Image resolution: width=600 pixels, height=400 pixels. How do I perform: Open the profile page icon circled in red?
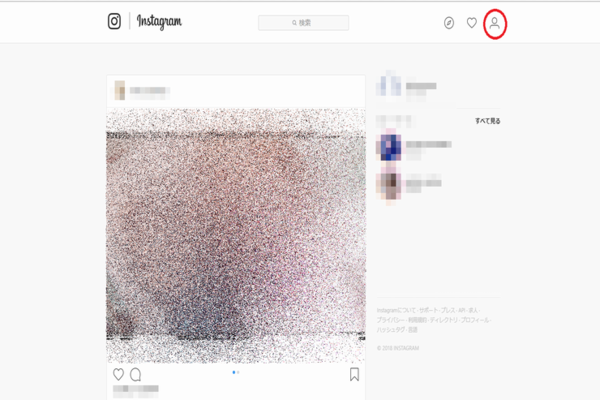tap(494, 23)
